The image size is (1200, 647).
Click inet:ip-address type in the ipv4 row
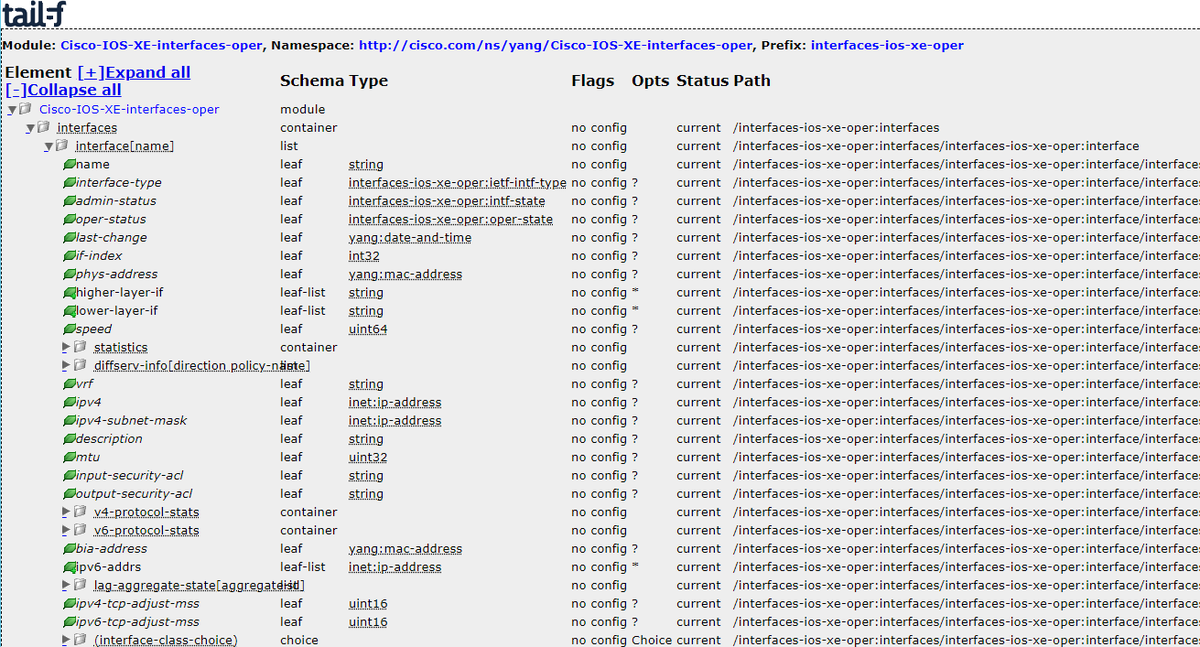[x=395, y=402]
